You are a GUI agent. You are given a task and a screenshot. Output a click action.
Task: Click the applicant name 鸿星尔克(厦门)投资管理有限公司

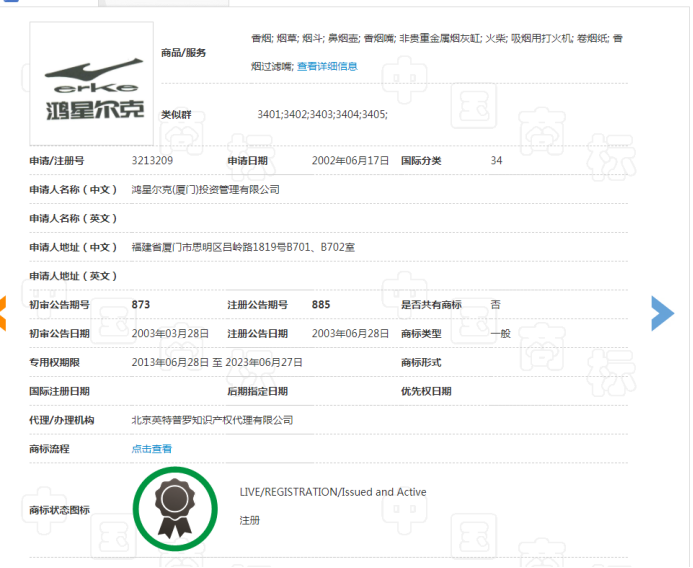coord(205,189)
